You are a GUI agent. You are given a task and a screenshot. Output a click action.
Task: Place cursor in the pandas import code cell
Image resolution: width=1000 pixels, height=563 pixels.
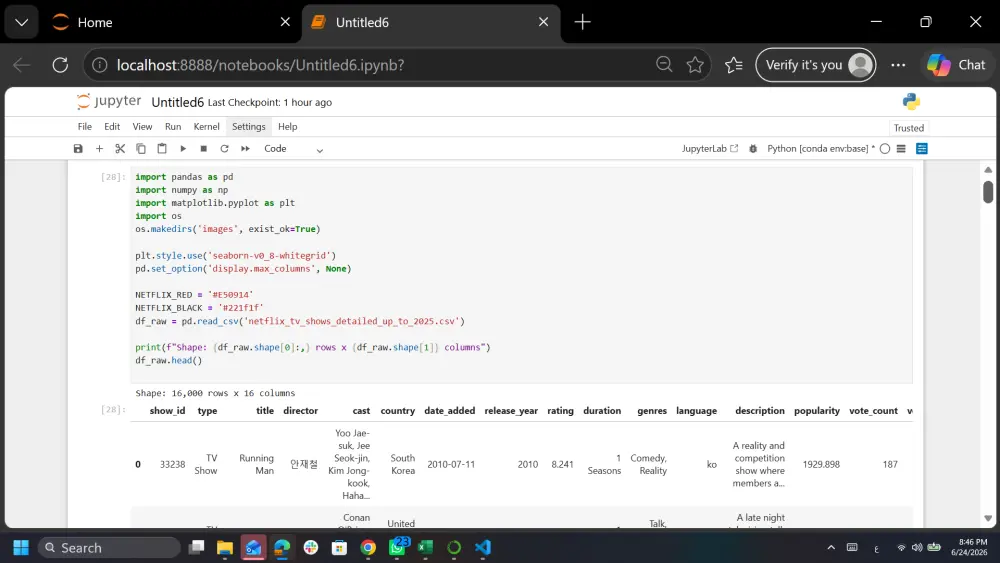[521, 275]
